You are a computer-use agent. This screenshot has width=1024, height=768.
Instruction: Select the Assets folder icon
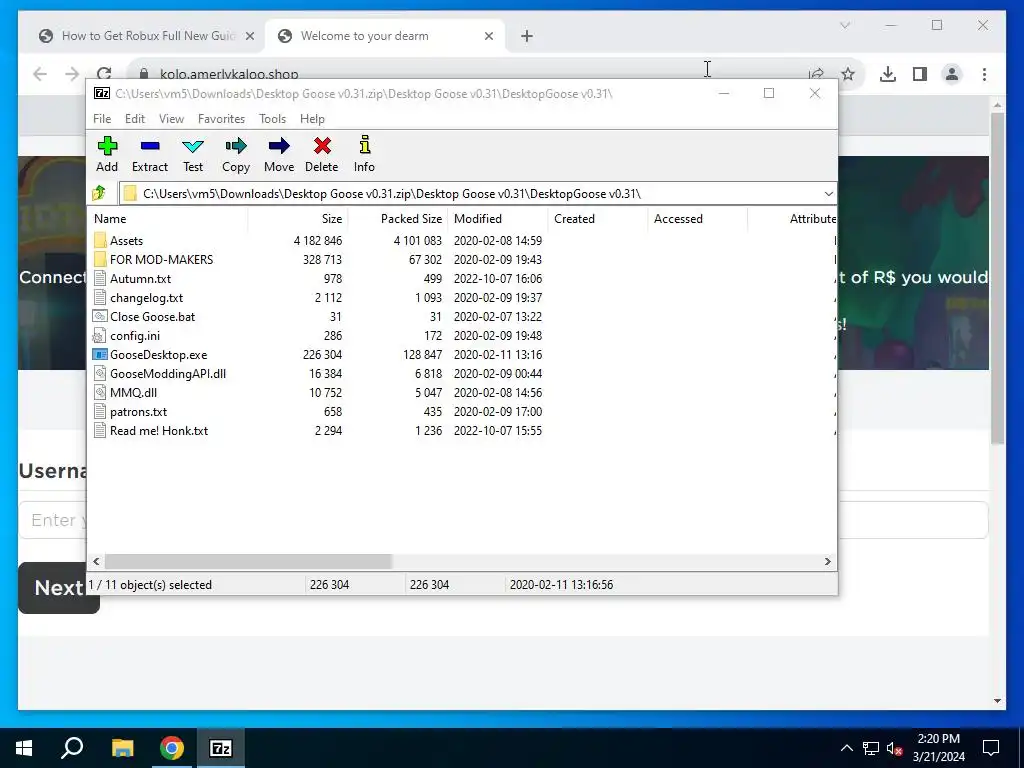100,240
